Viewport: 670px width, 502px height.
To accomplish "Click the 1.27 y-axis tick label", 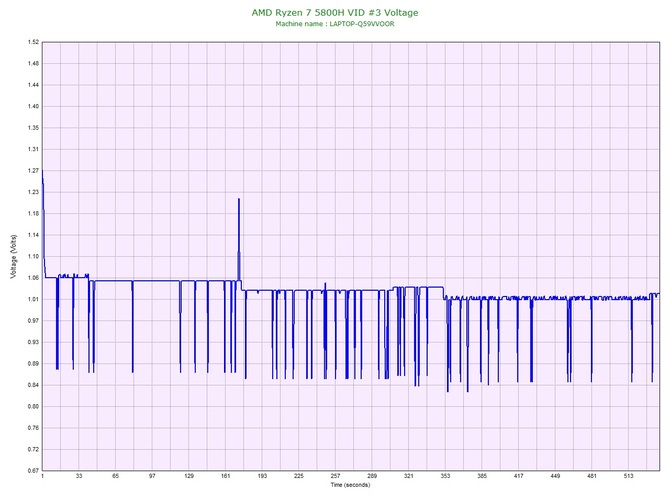I will pyautogui.click(x=33, y=170).
